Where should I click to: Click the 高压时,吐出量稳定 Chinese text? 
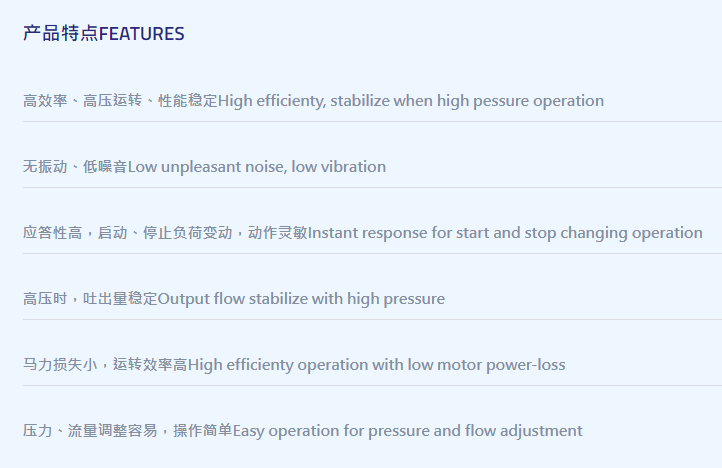coord(90,298)
